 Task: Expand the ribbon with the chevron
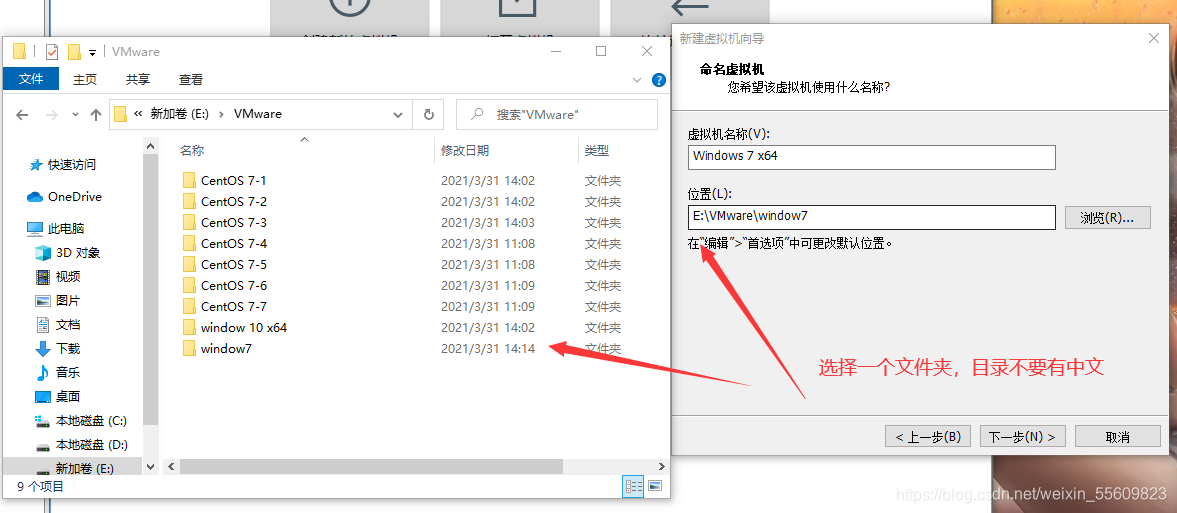(637, 80)
